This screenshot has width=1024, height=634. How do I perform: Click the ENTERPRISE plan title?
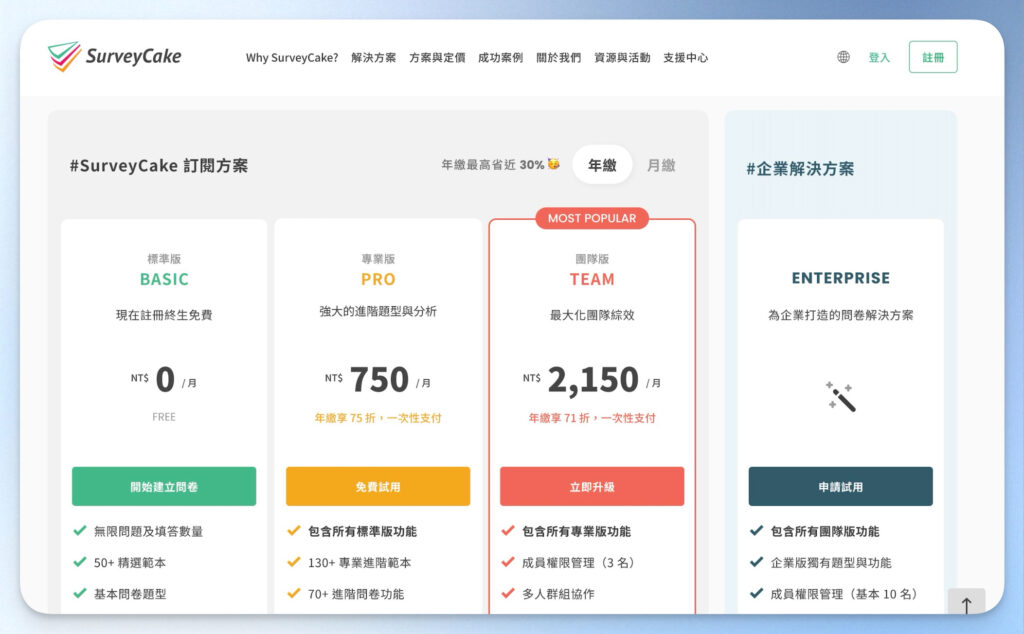pyautogui.click(x=840, y=278)
